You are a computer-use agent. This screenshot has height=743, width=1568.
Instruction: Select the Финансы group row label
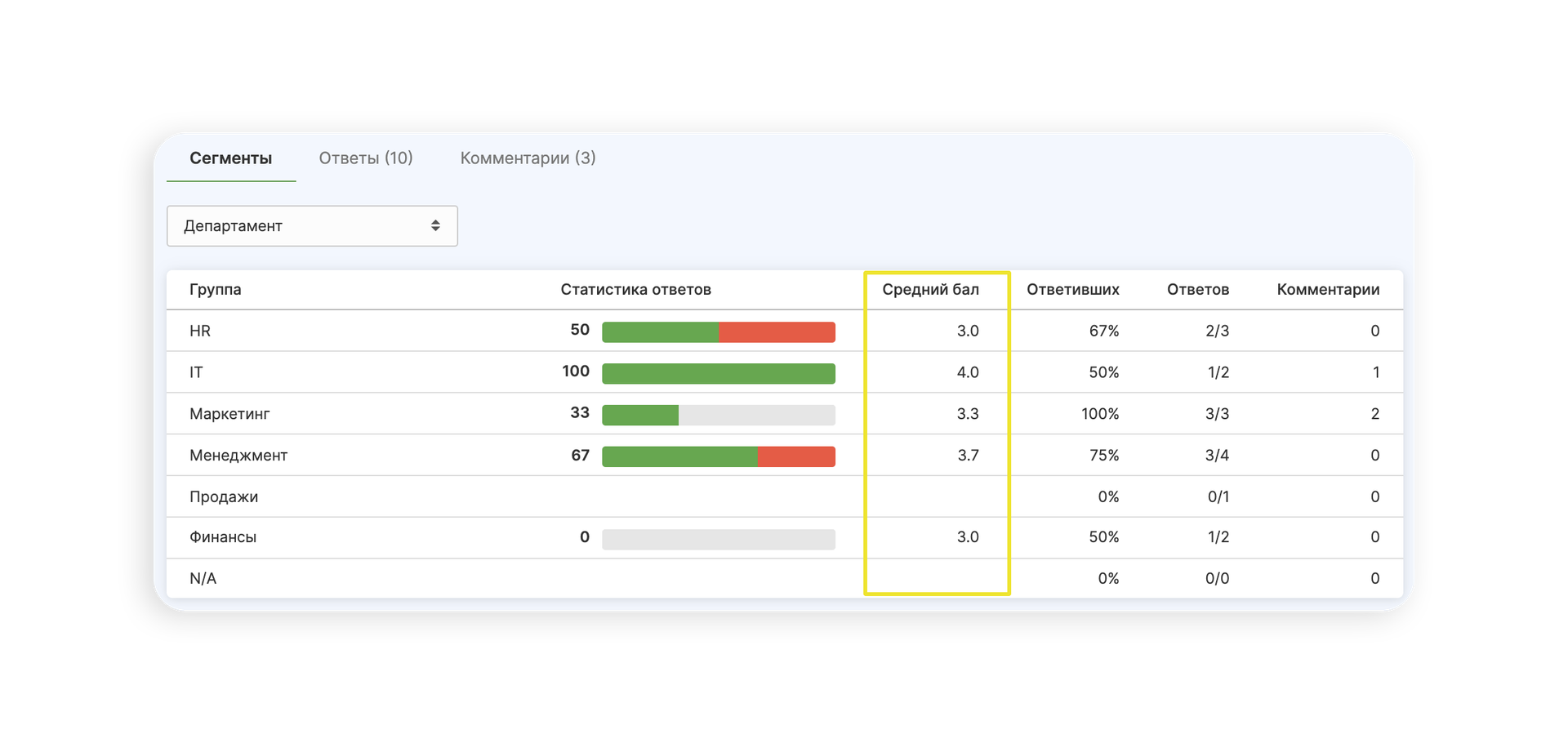pos(223,537)
